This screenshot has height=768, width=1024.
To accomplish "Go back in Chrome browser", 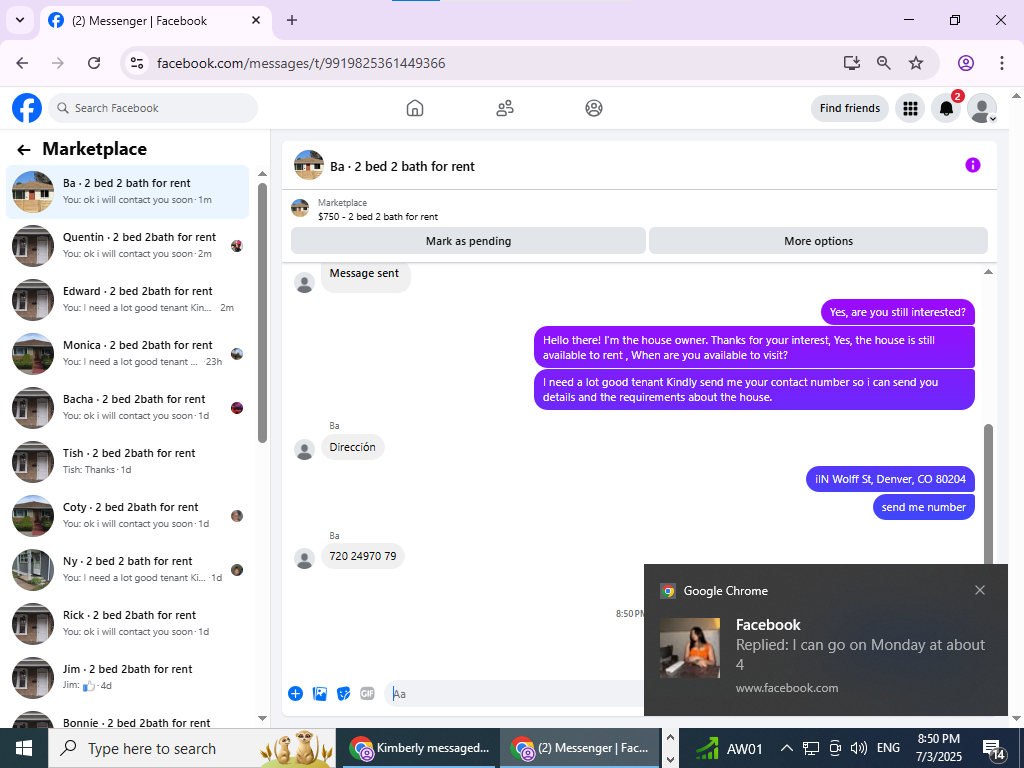I will pyautogui.click(x=22, y=63).
